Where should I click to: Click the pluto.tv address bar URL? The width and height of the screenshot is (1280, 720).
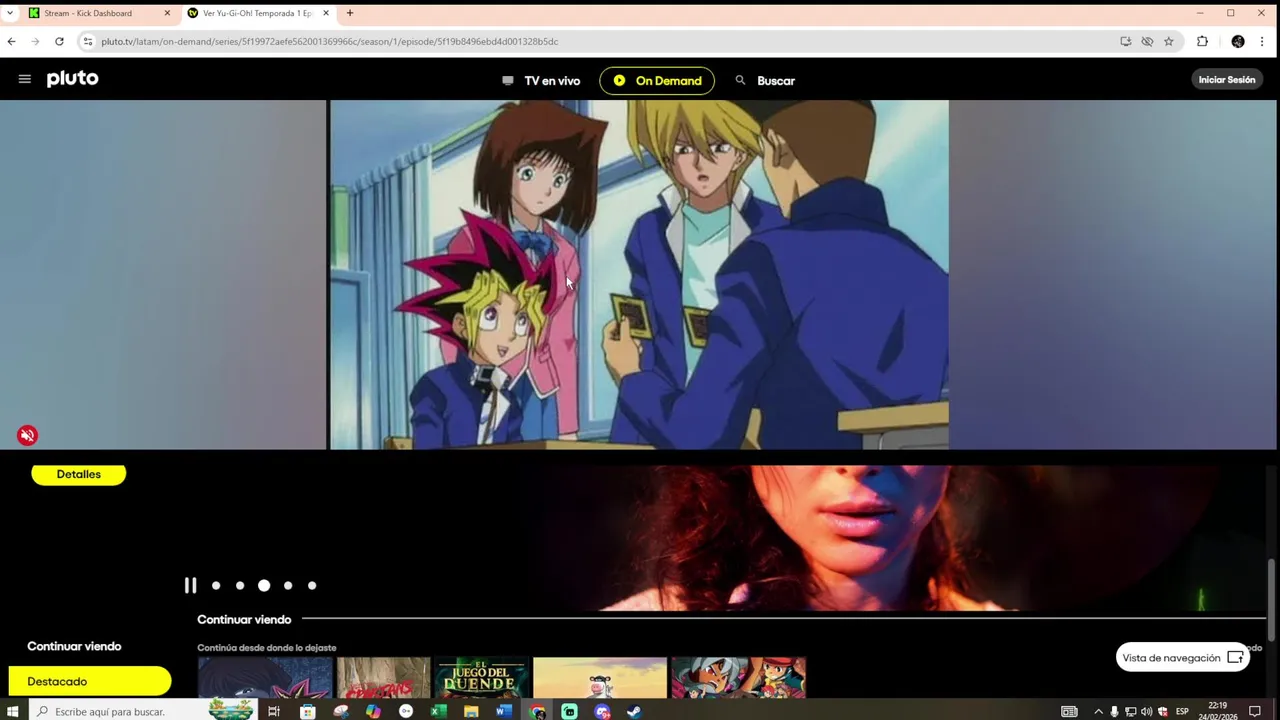coord(329,42)
